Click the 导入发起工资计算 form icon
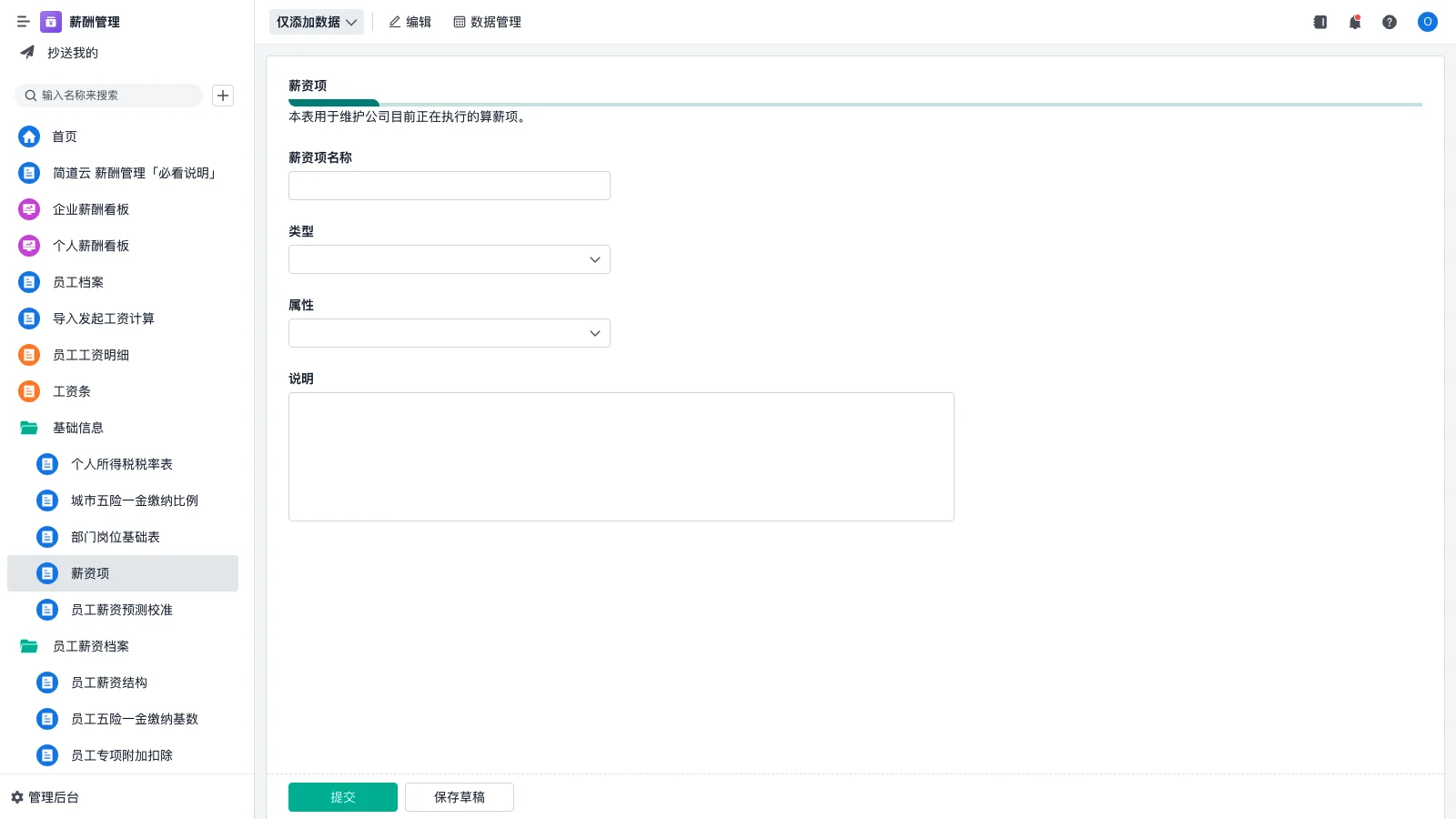Screen dimensions: 1456x819 pos(29,318)
